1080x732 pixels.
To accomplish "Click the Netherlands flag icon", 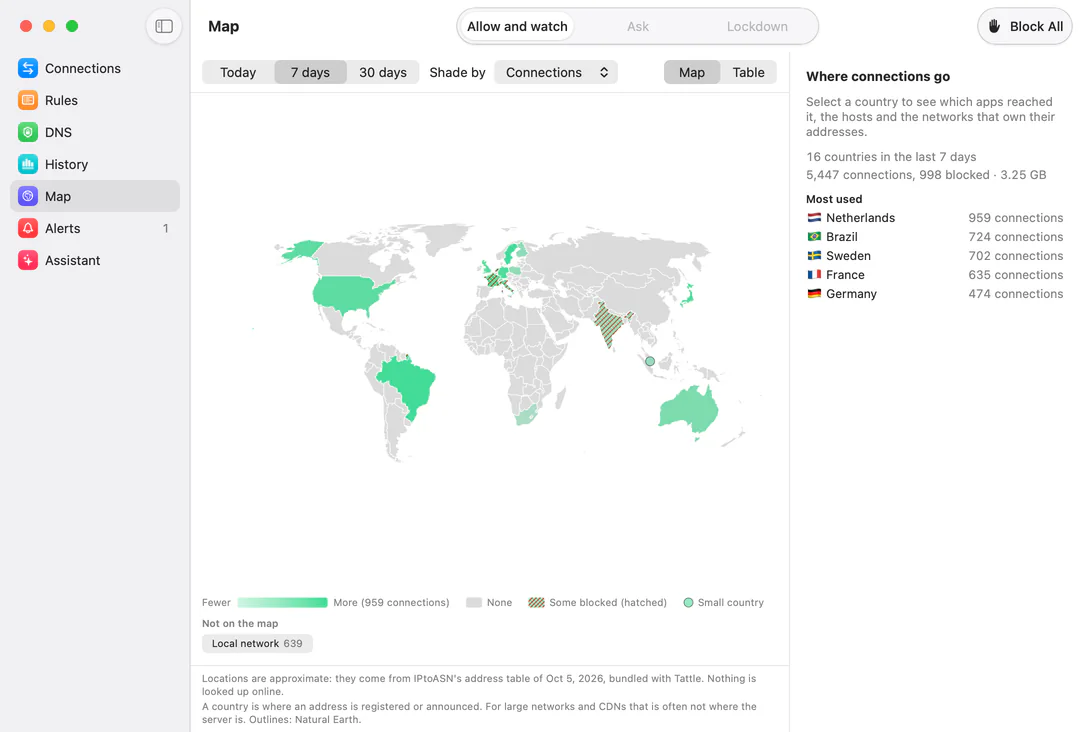I will pos(814,218).
